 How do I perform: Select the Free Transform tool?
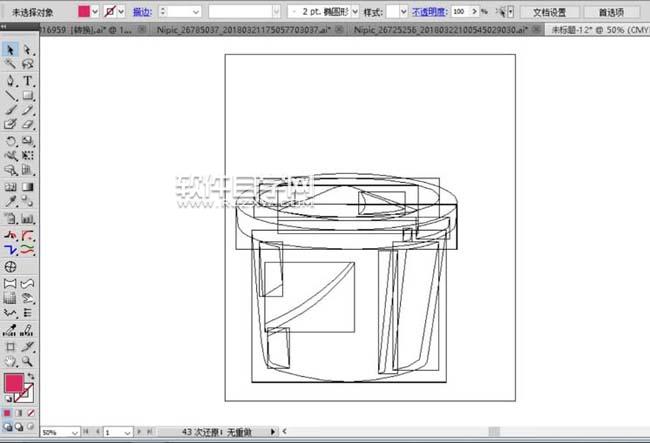pyautogui.click(x=27, y=156)
